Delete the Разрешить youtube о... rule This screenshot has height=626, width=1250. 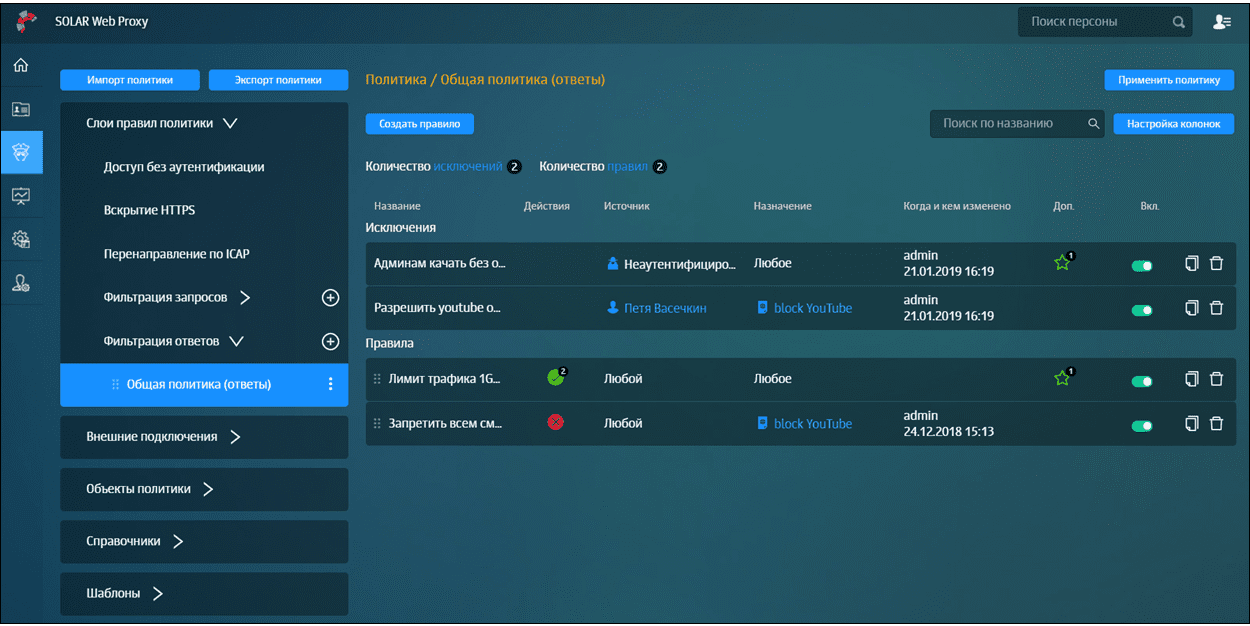coord(1216,308)
